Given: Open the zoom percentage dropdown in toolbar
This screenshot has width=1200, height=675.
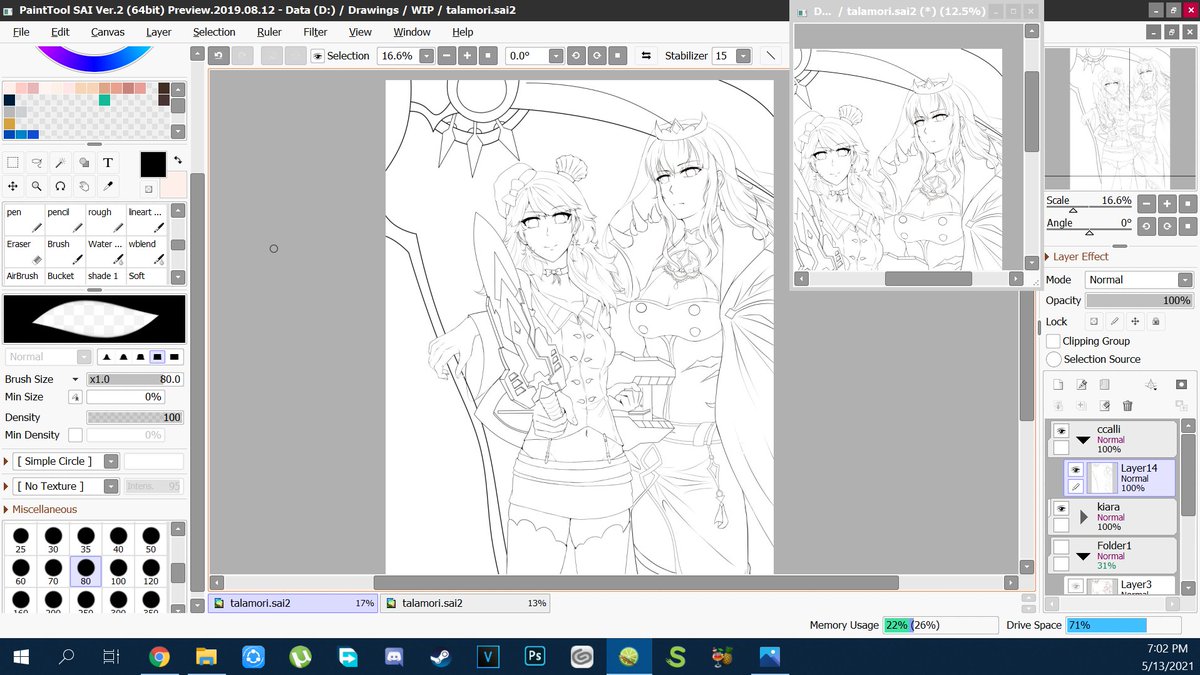Looking at the screenshot, I should [x=426, y=56].
